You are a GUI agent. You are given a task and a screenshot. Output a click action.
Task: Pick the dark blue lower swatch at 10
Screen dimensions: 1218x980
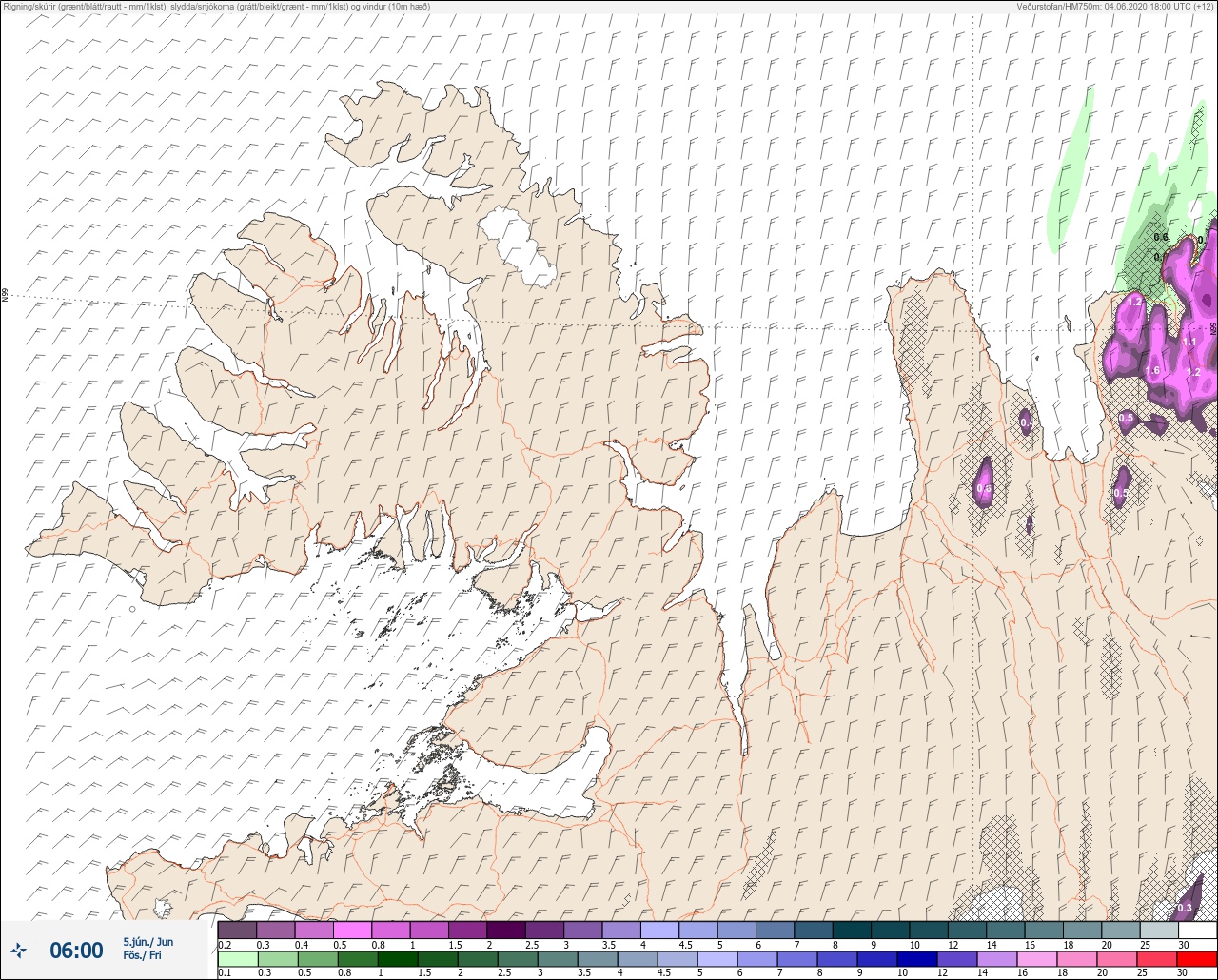tap(916, 958)
